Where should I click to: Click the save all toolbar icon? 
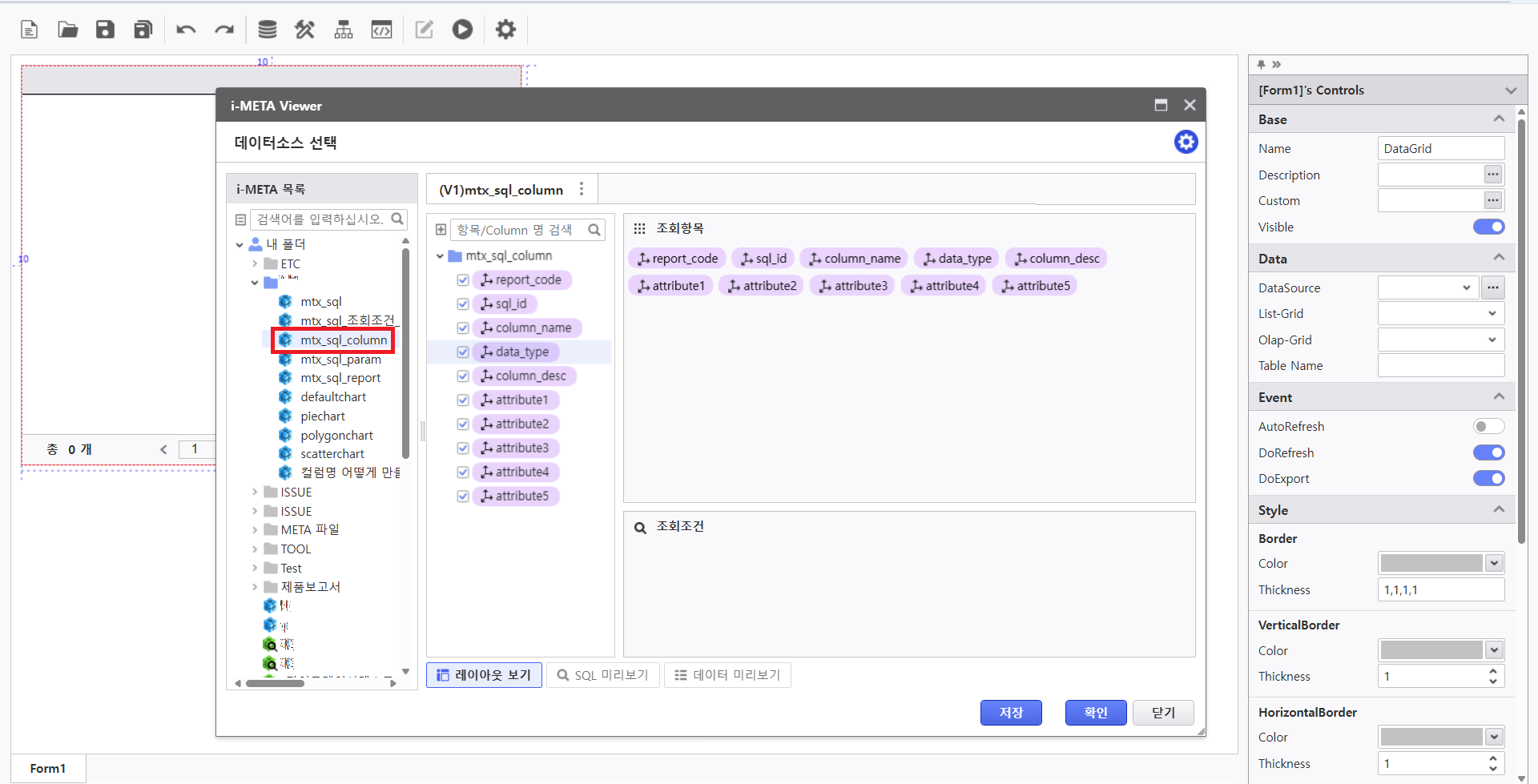coord(143,30)
